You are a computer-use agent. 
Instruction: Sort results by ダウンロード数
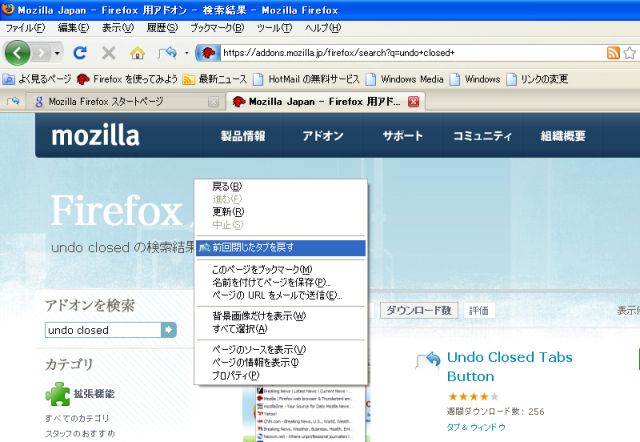(419, 310)
